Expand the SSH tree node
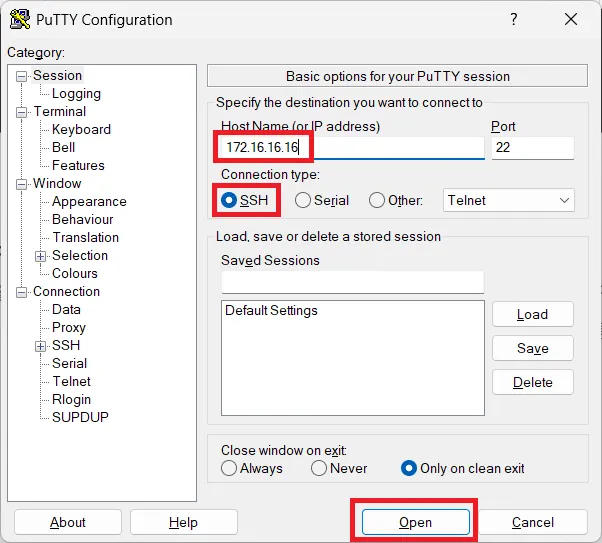This screenshot has width=602, height=543. [41, 345]
